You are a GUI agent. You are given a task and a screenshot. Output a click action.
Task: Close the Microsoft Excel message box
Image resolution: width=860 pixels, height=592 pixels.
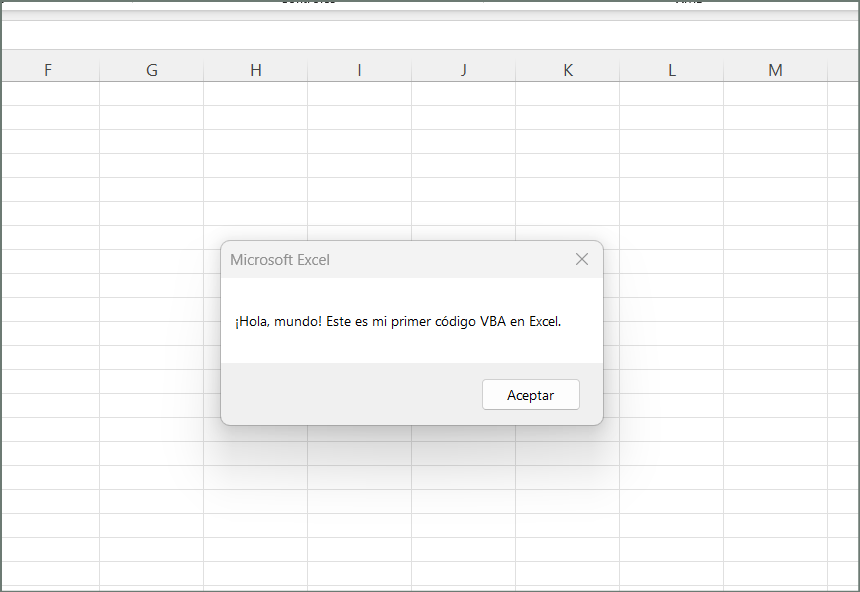(x=582, y=260)
